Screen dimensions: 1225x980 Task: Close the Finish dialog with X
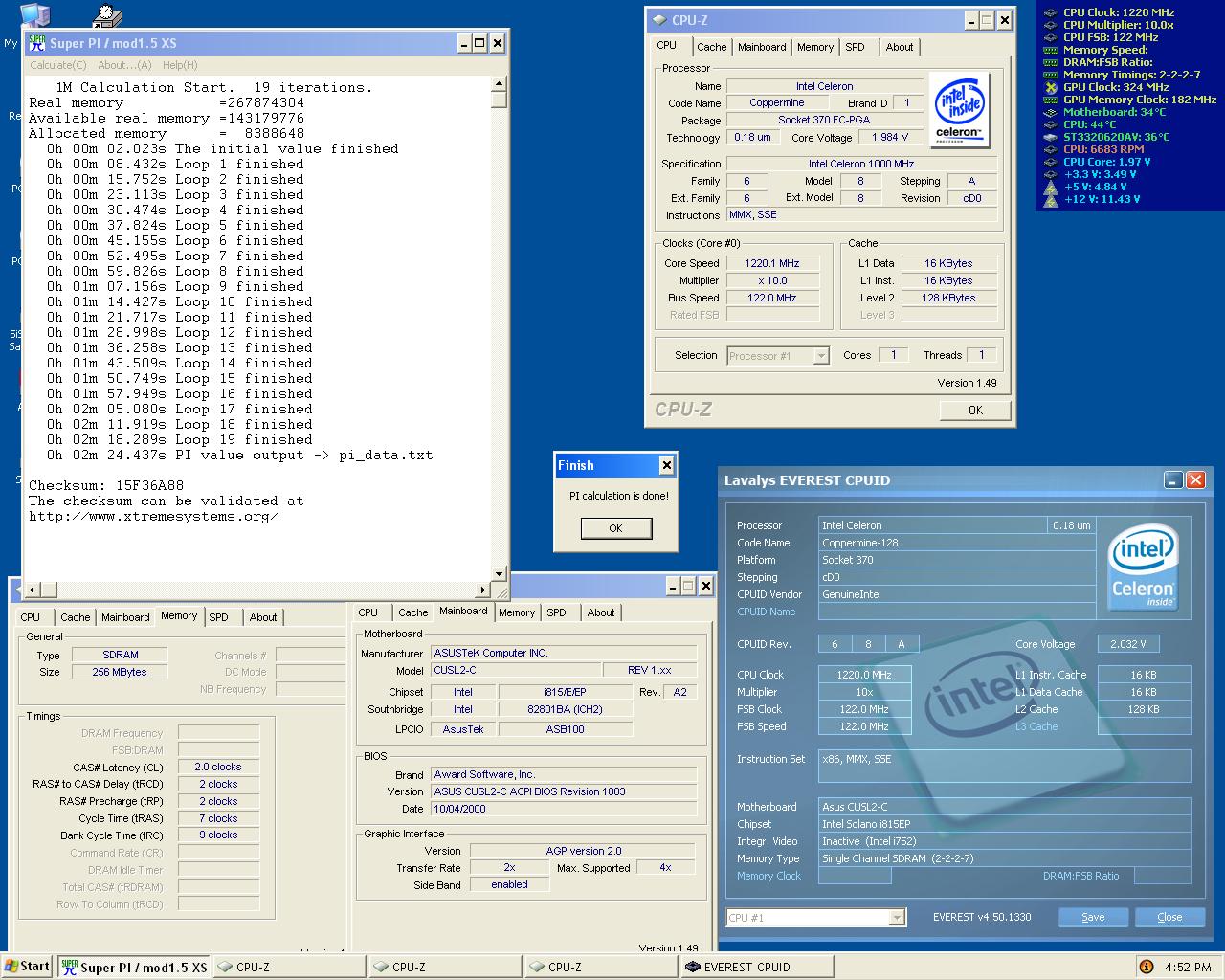pos(667,465)
